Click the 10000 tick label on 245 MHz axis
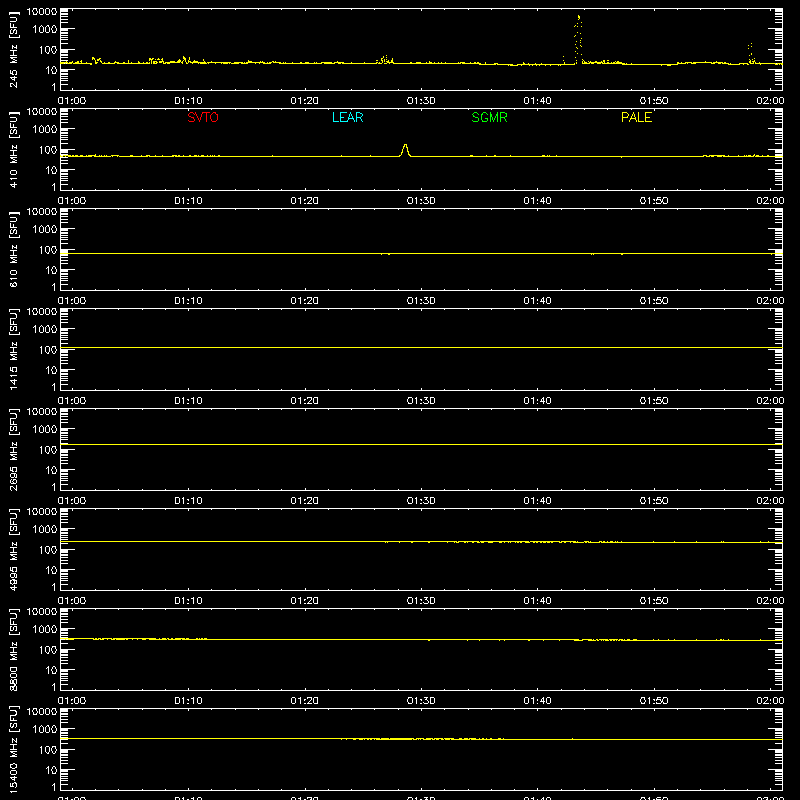The height and width of the screenshot is (800, 800). pos(42,12)
